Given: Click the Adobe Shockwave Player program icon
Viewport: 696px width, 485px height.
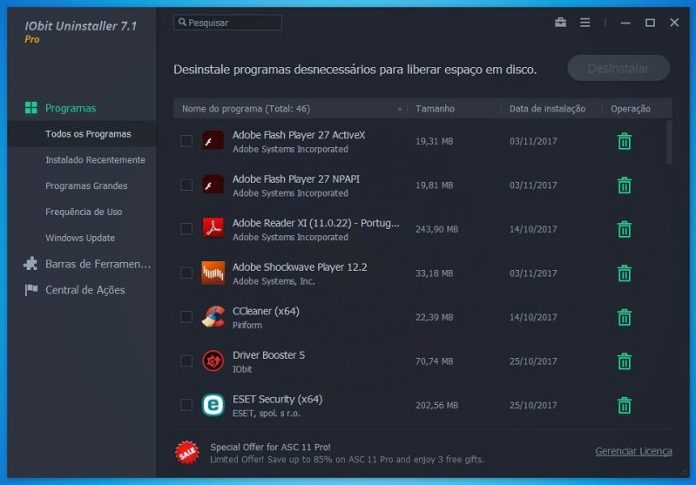Looking at the screenshot, I should [x=213, y=272].
